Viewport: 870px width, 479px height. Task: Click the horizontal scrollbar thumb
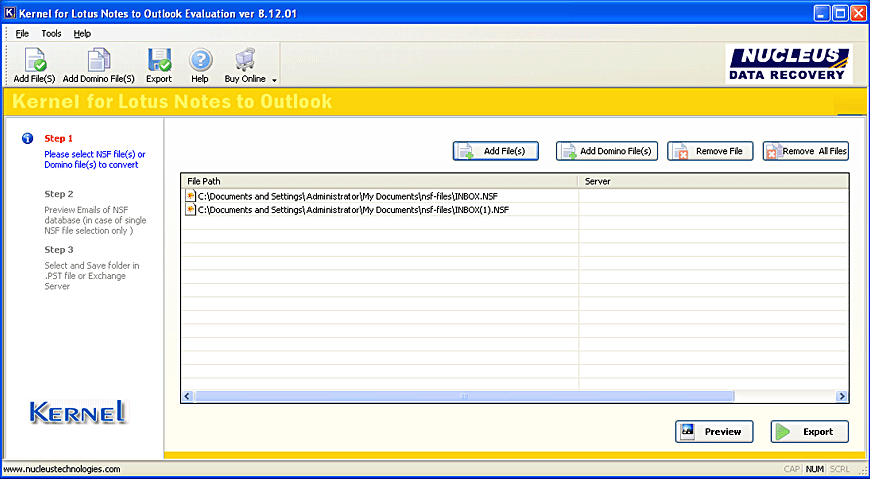point(464,396)
